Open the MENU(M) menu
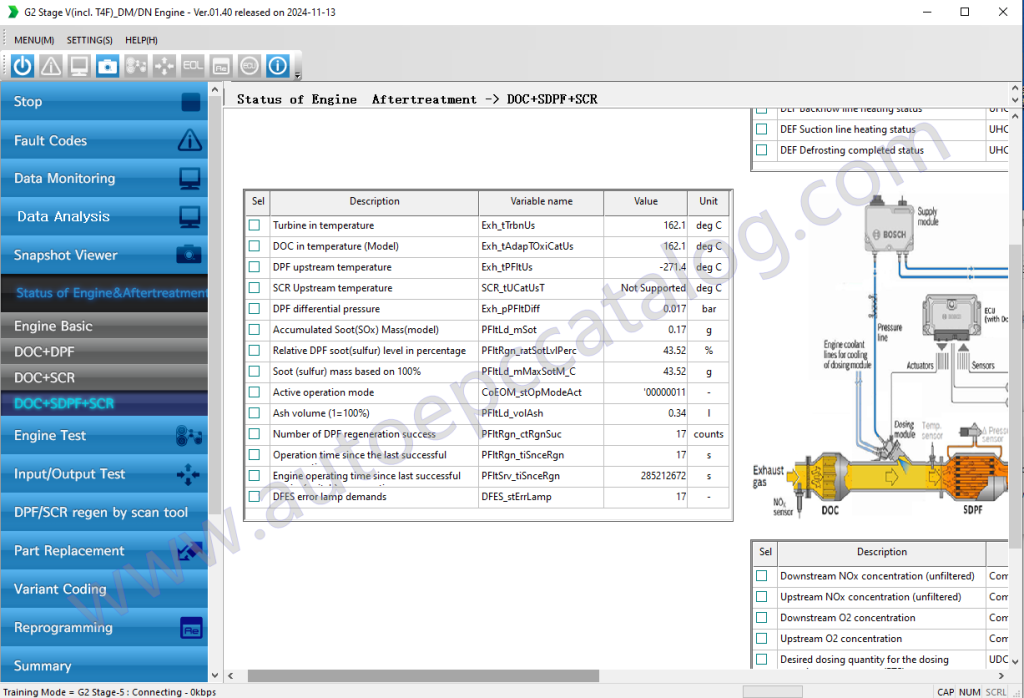 (x=32, y=39)
